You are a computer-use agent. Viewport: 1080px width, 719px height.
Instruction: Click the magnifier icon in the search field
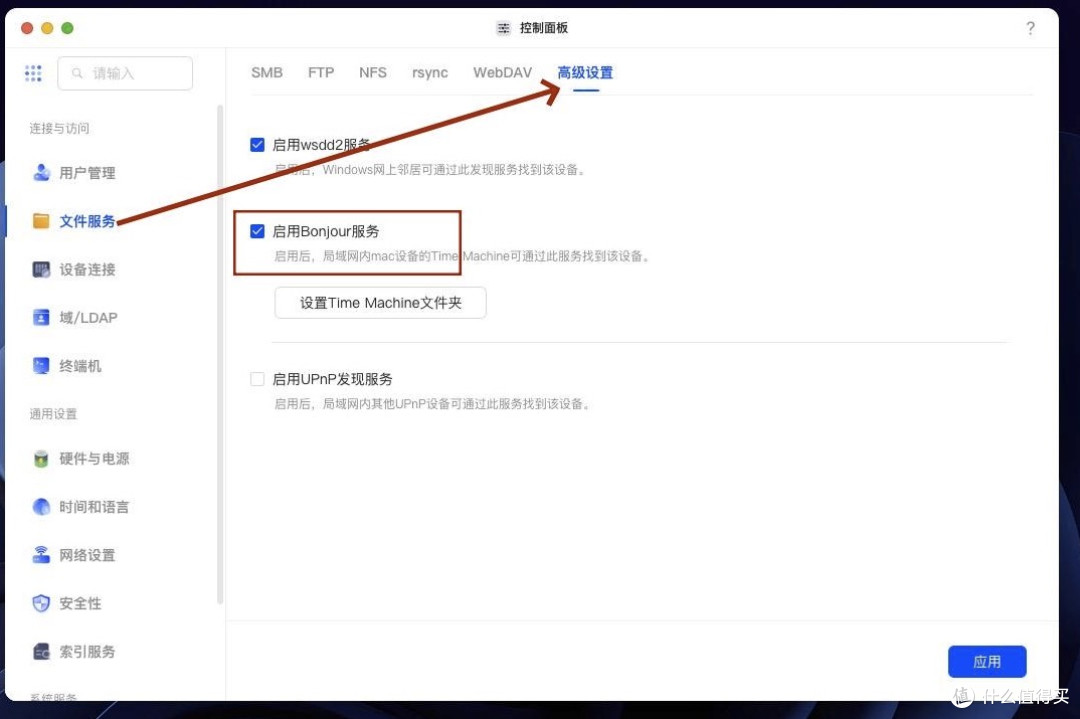click(x=77, y=73)
